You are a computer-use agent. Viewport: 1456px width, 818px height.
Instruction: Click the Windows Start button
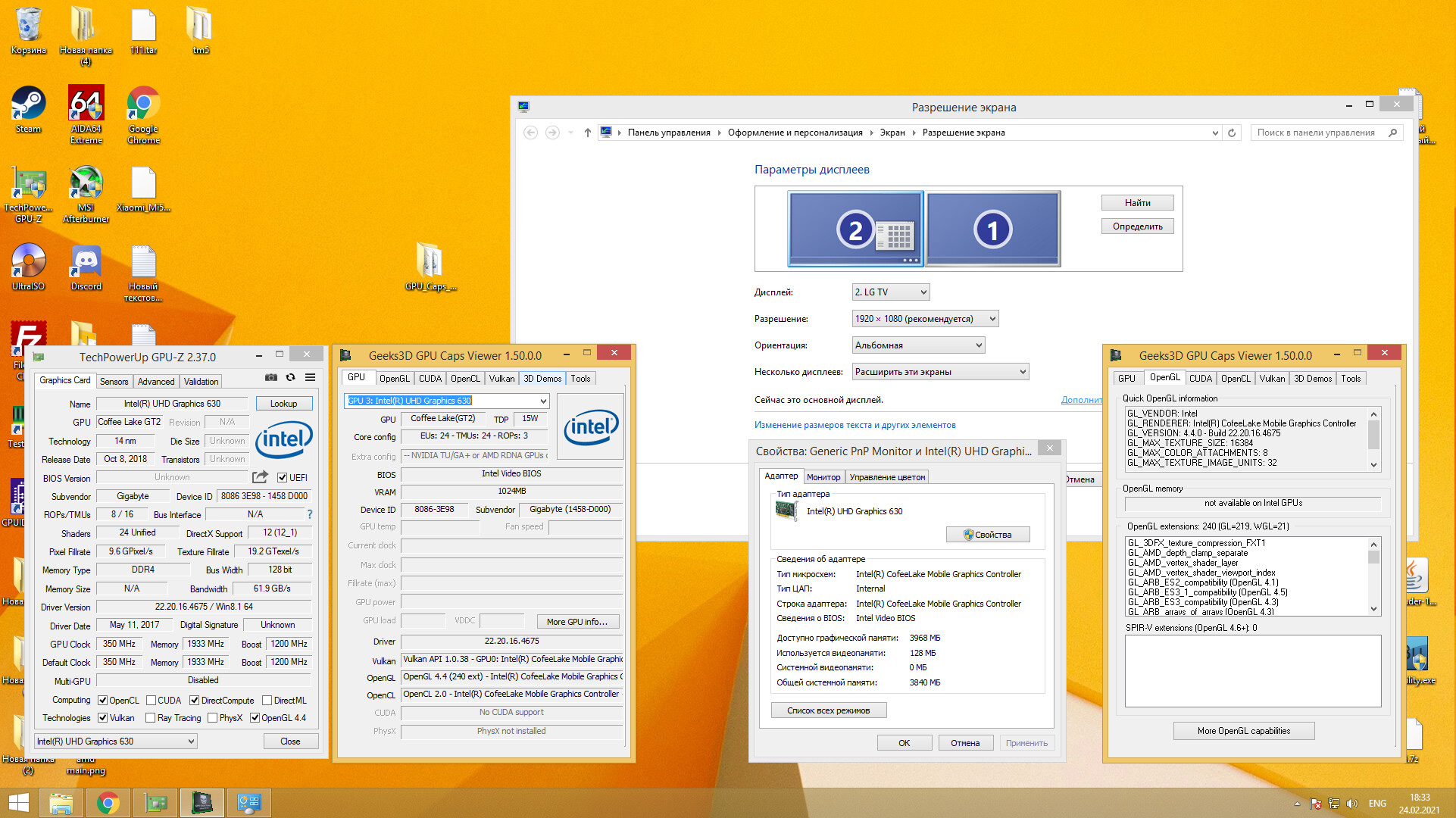pos(18,803)
